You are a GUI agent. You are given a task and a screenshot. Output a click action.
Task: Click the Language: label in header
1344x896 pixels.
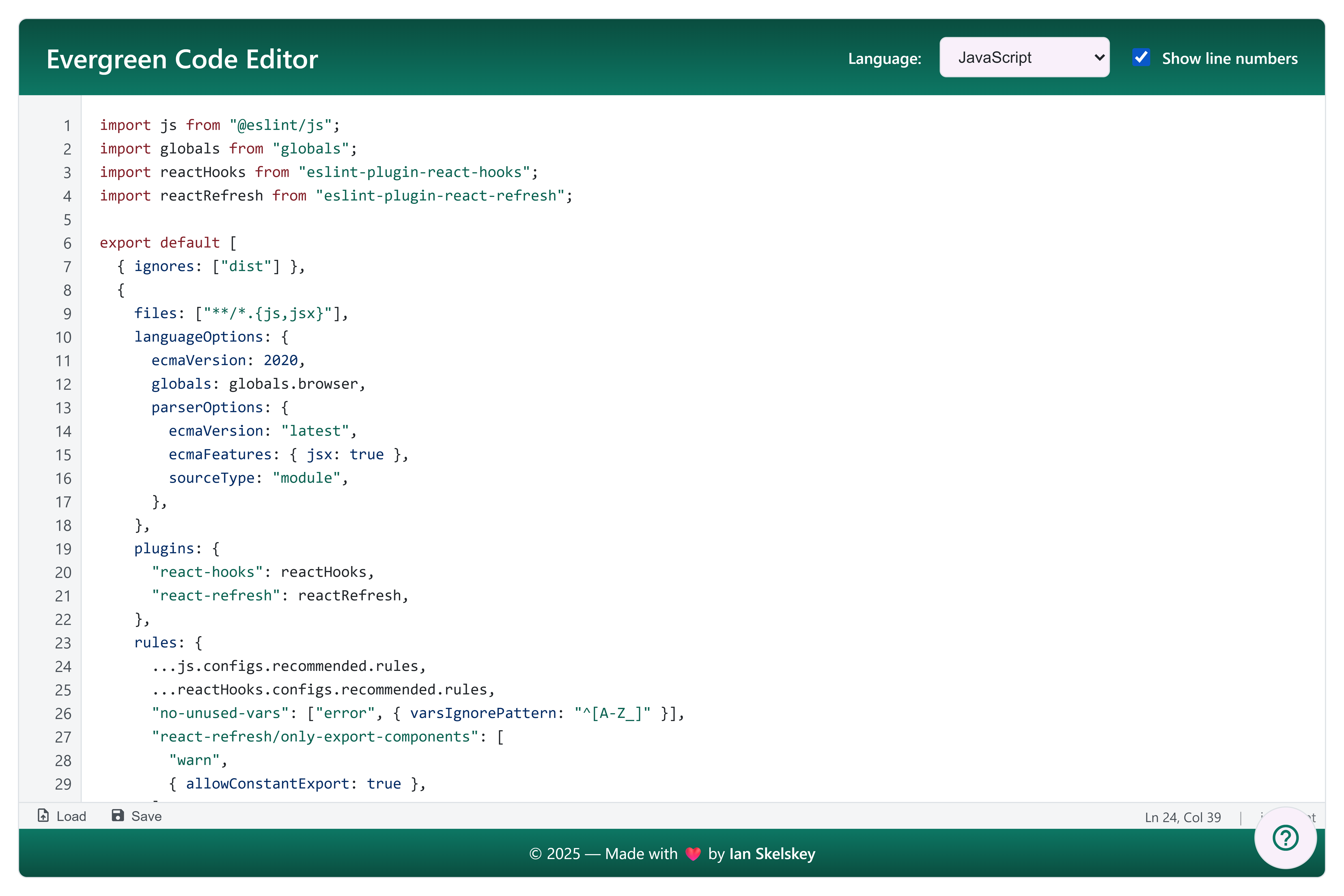(x=885, y=58)
